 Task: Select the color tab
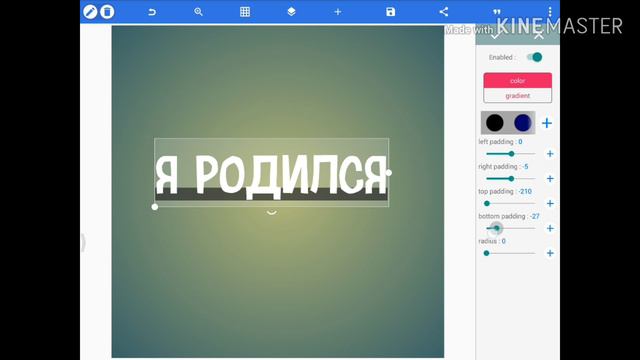[x=518, y=80]
